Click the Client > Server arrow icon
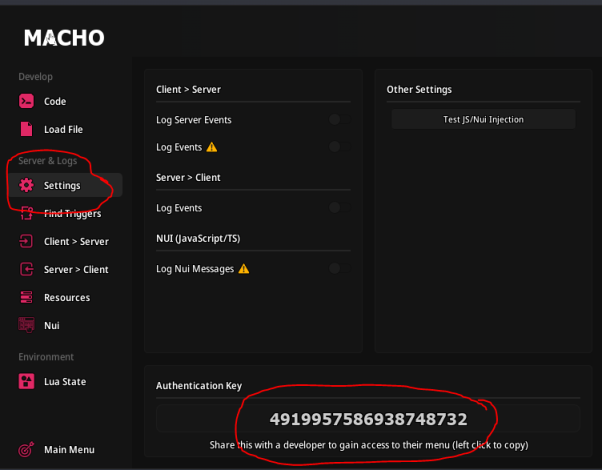Viewport: 602px width, 470px height. [26, 241]
